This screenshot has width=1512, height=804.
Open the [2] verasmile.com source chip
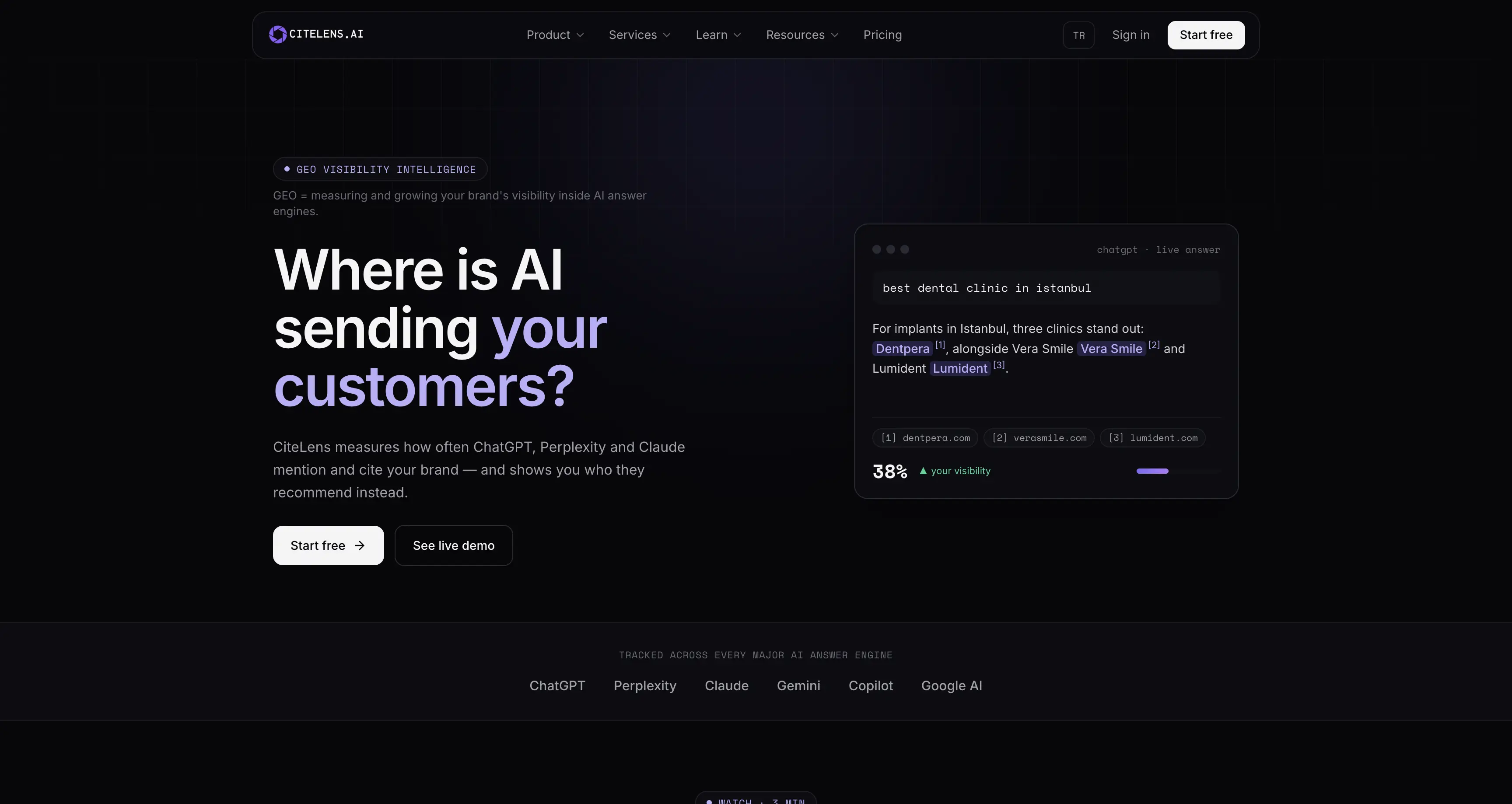tap(1039, 438)
